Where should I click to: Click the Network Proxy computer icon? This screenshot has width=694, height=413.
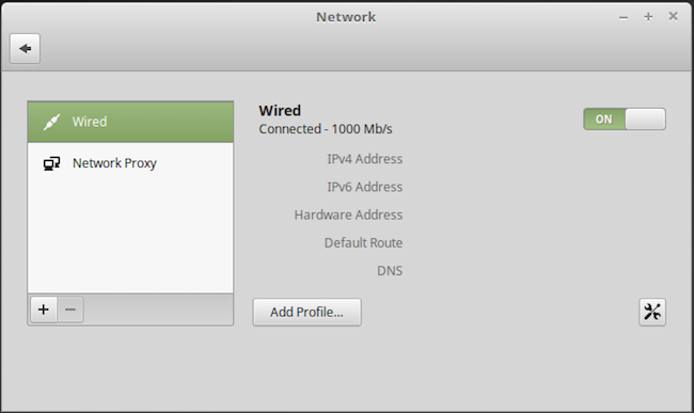[52, 163]
